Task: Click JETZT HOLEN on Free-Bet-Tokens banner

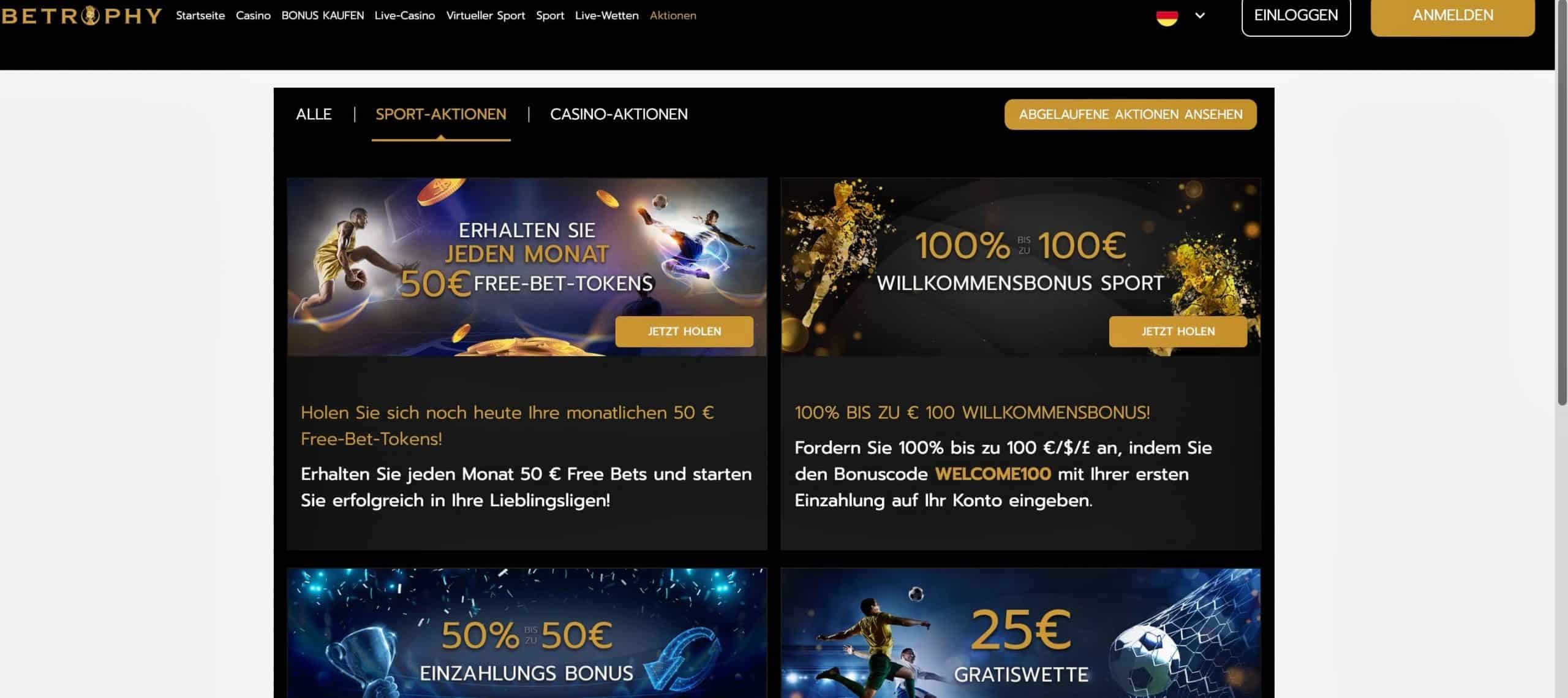Action: pyautogui.click(x=684, y=332)
